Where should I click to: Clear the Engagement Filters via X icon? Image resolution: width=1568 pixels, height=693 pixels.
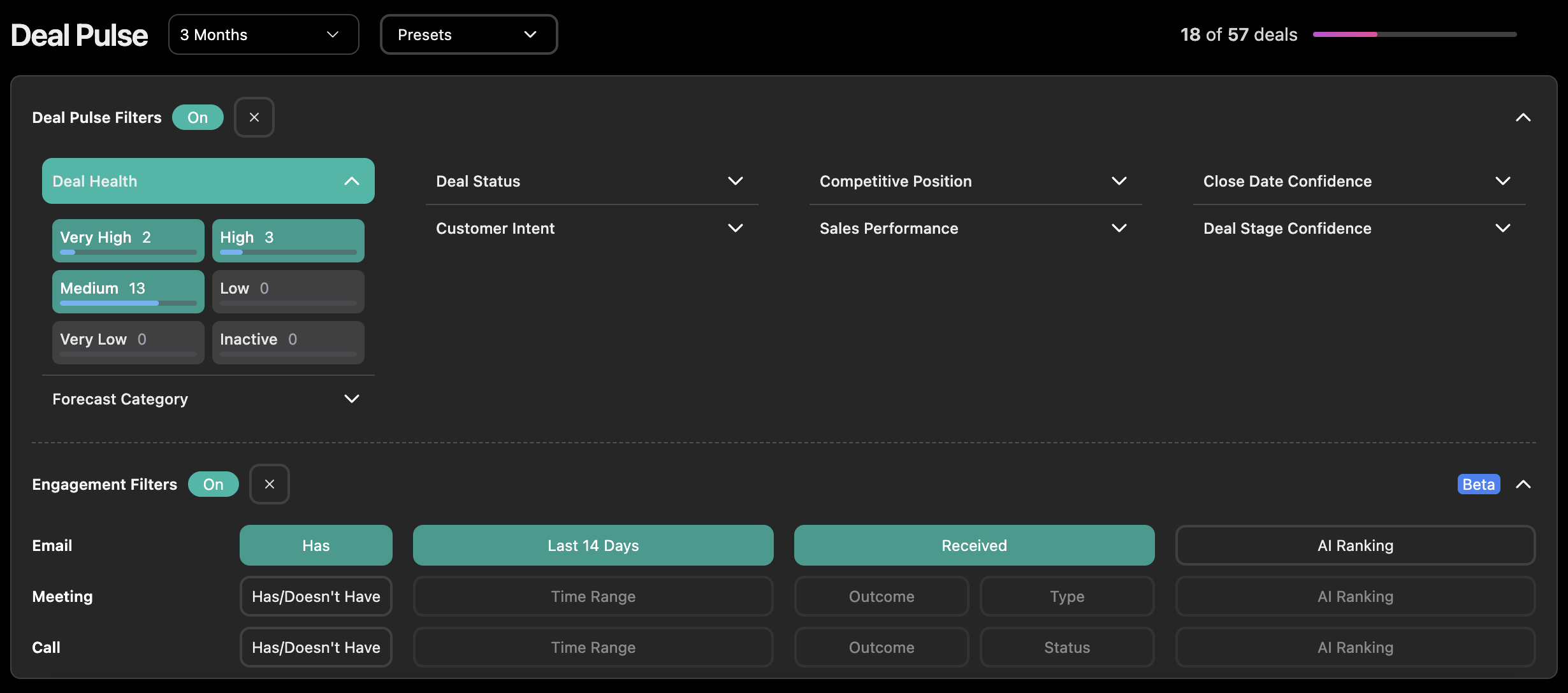[269, 484]
